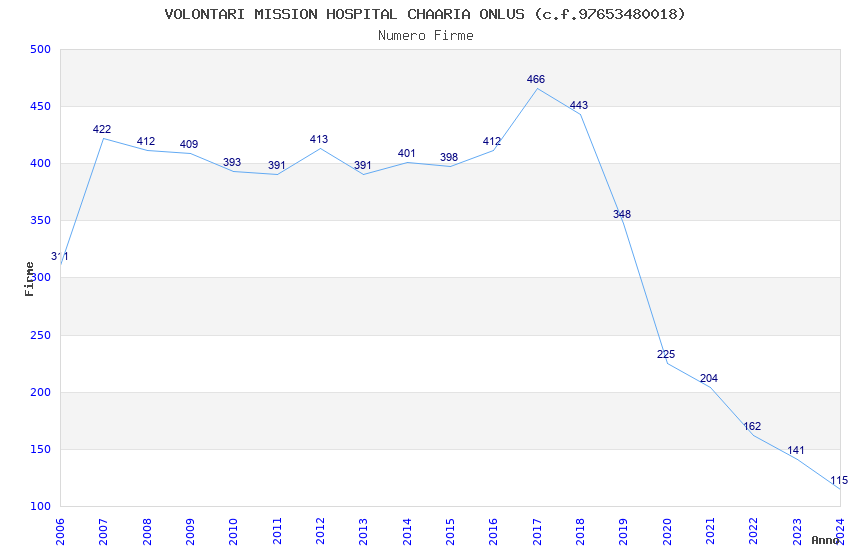Click the 401 value label

407,153
